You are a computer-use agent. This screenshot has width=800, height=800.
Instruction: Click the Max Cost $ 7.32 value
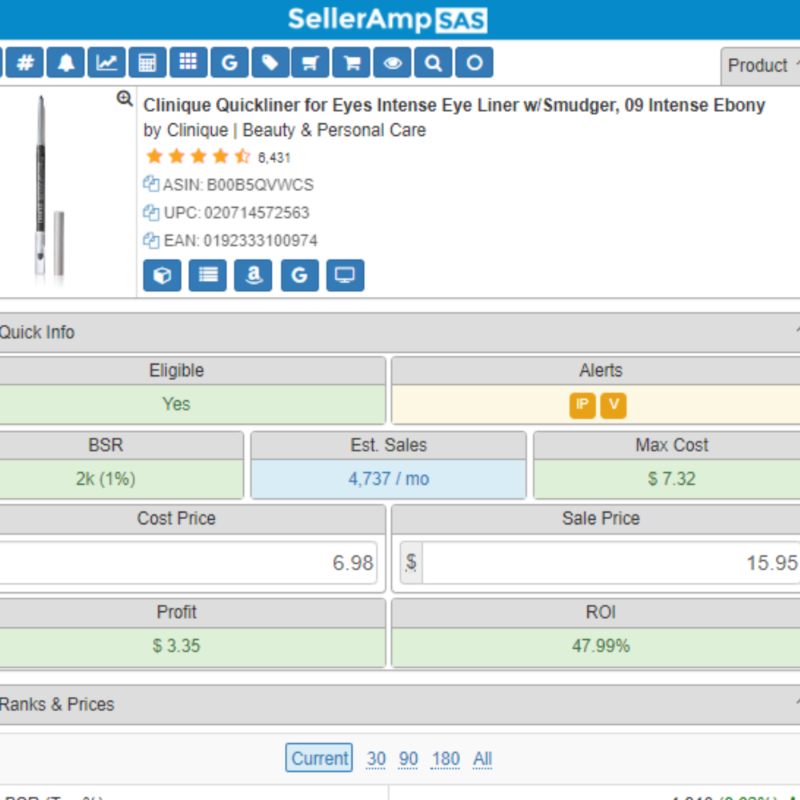pyautogui.click(x=671, y=479)
